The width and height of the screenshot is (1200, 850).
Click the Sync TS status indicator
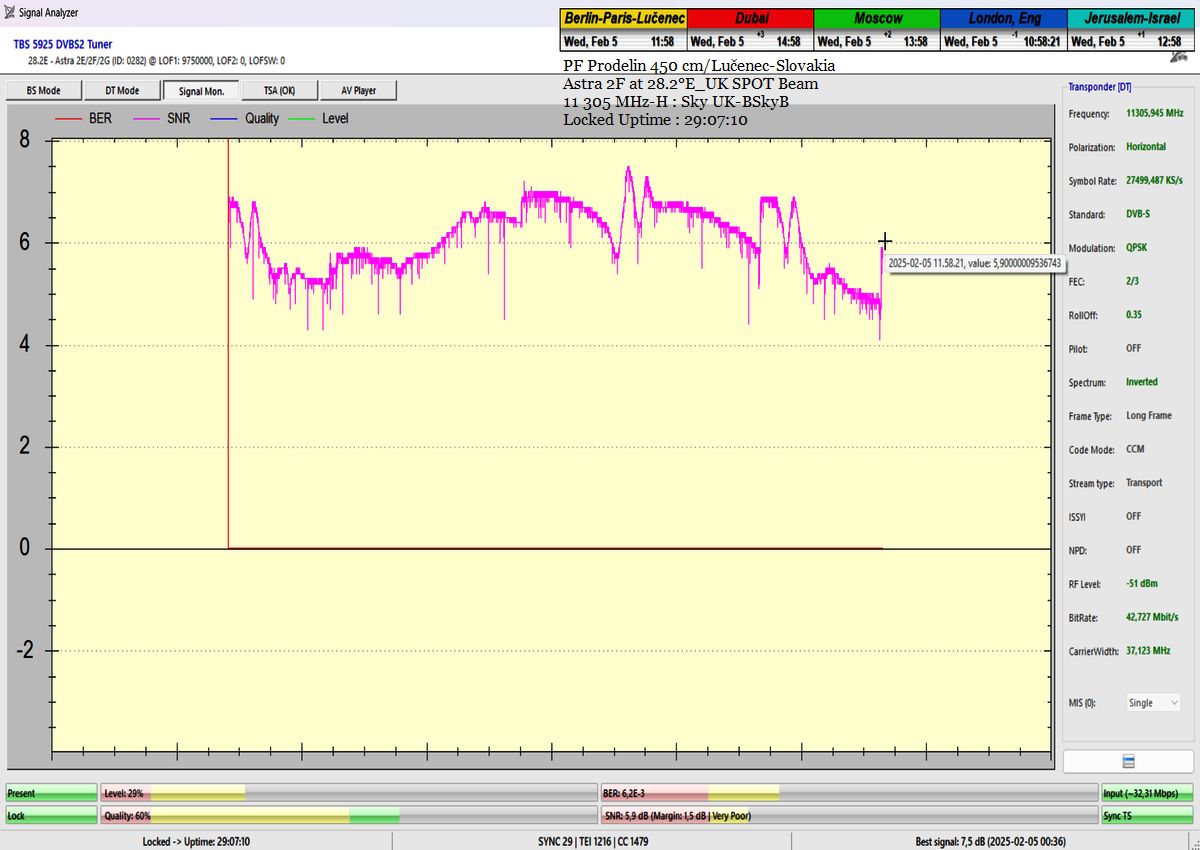(x=1146, y=816)
